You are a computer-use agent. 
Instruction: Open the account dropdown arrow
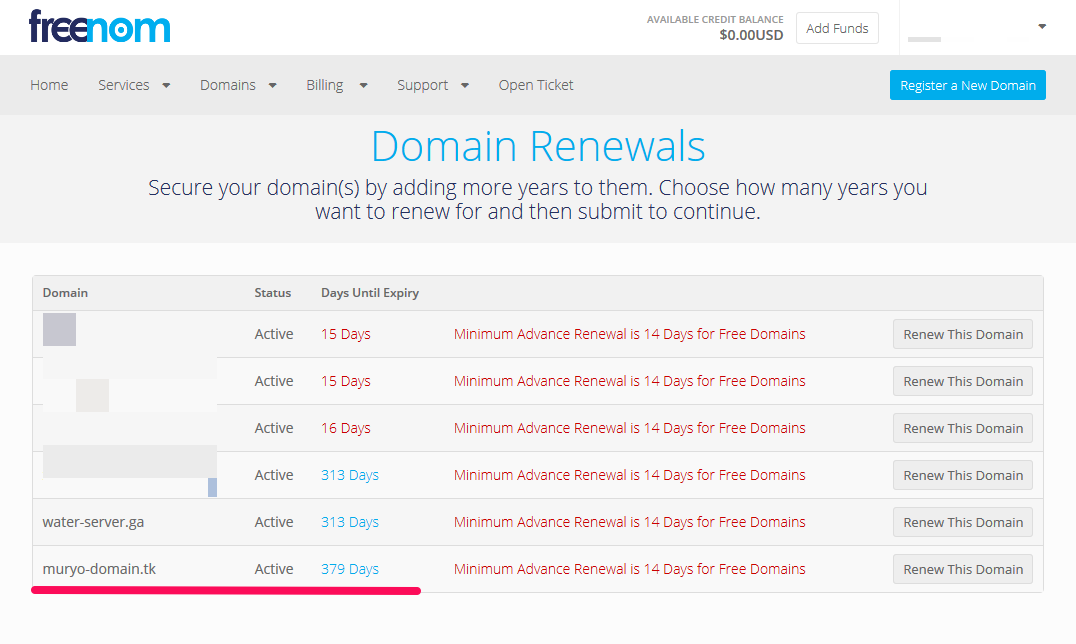click(1042, 27)
